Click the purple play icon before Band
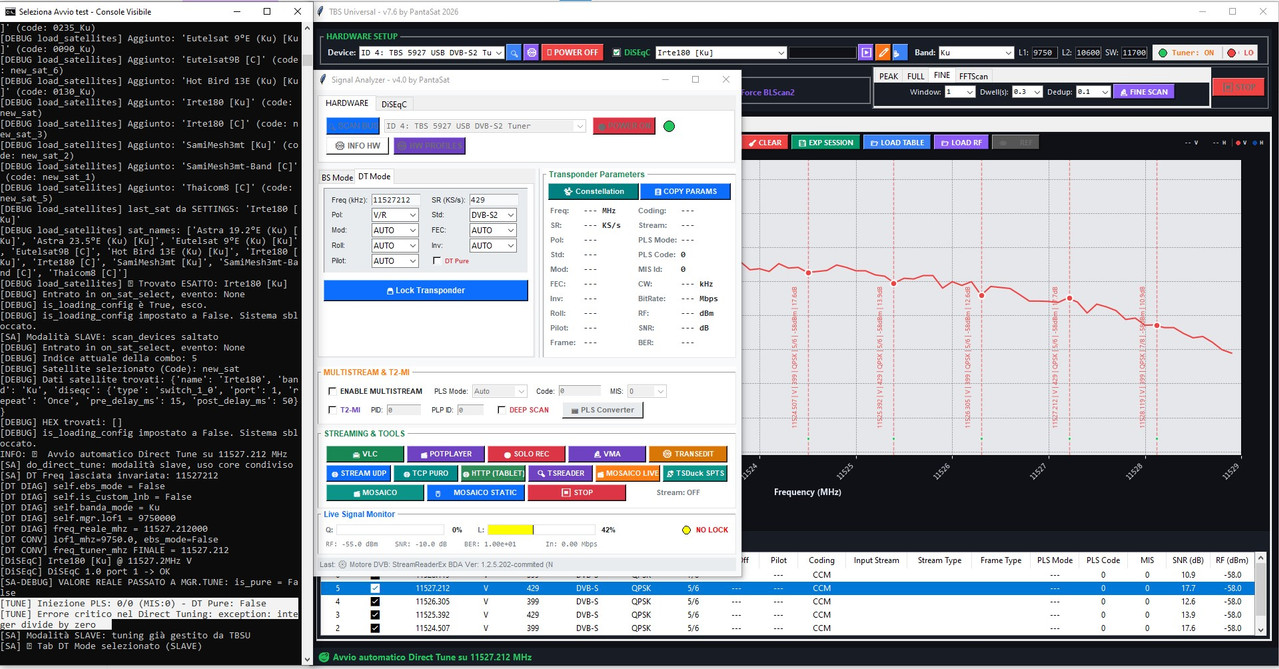Viewport: 1279px width, 669px height. point(865,52)
